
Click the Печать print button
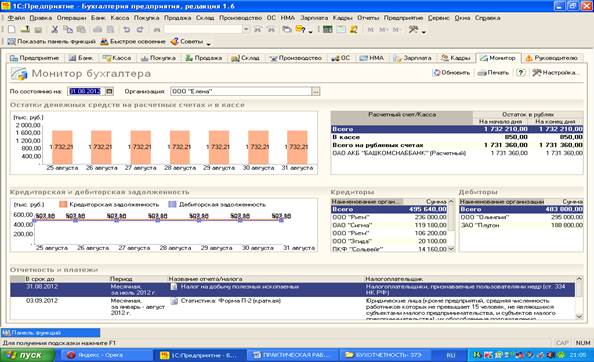[493, 73]
